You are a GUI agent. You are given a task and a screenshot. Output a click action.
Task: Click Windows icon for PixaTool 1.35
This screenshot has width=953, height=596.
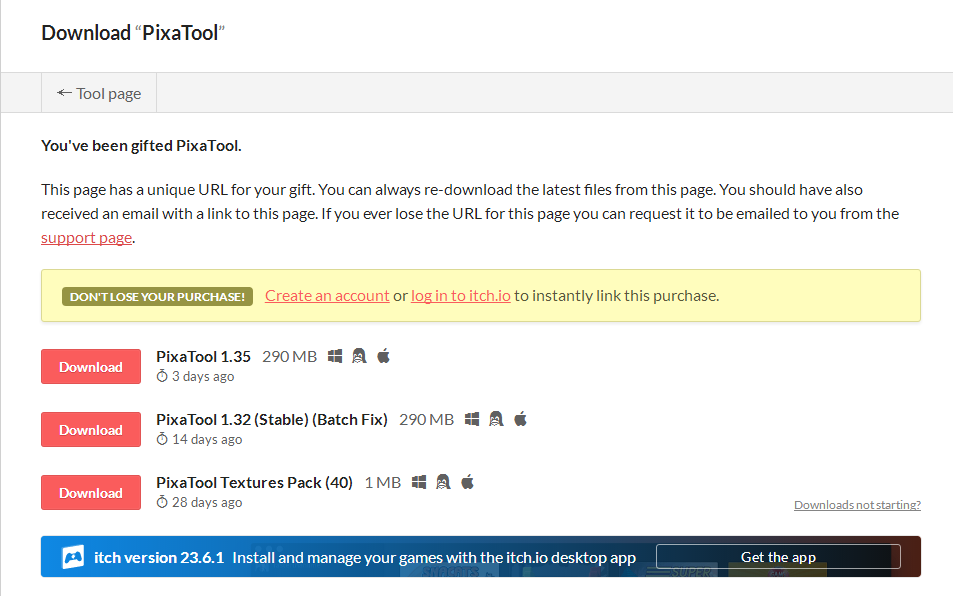click(335, 356)
